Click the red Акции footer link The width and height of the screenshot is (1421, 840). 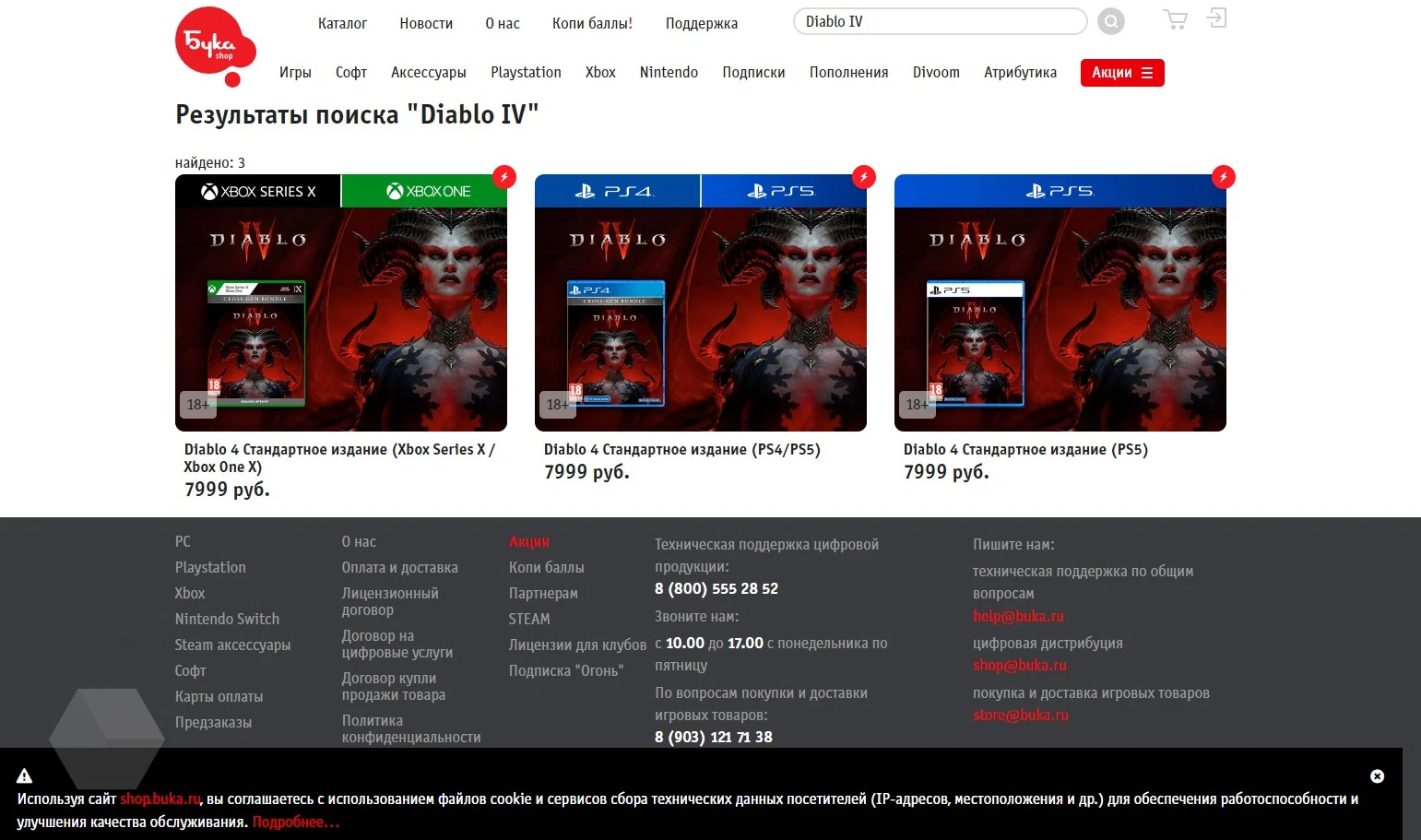click(x=528, y=542)
